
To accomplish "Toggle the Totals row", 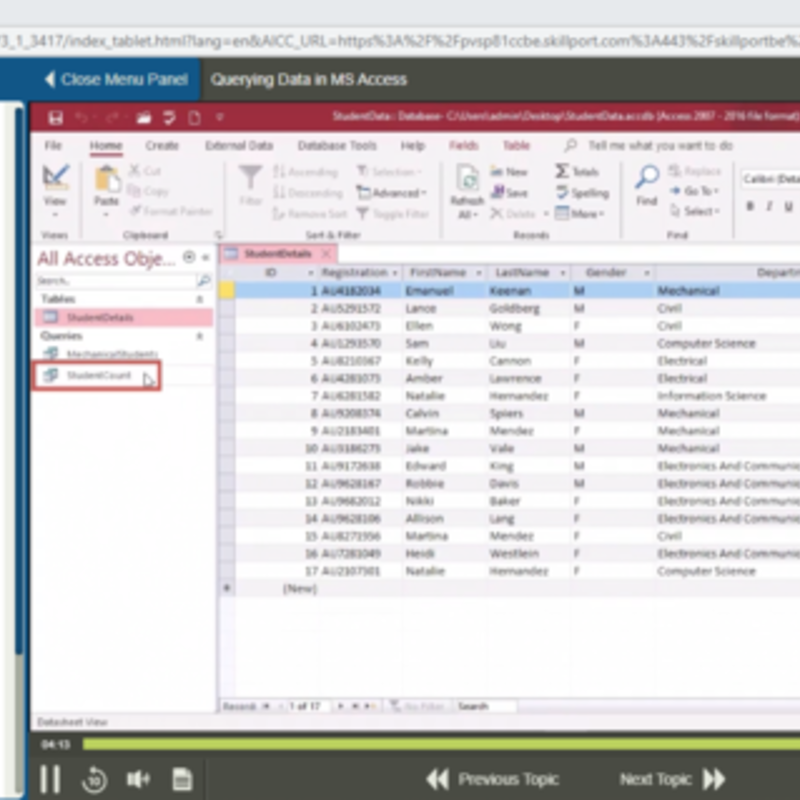I will click(x=577, y=171).
